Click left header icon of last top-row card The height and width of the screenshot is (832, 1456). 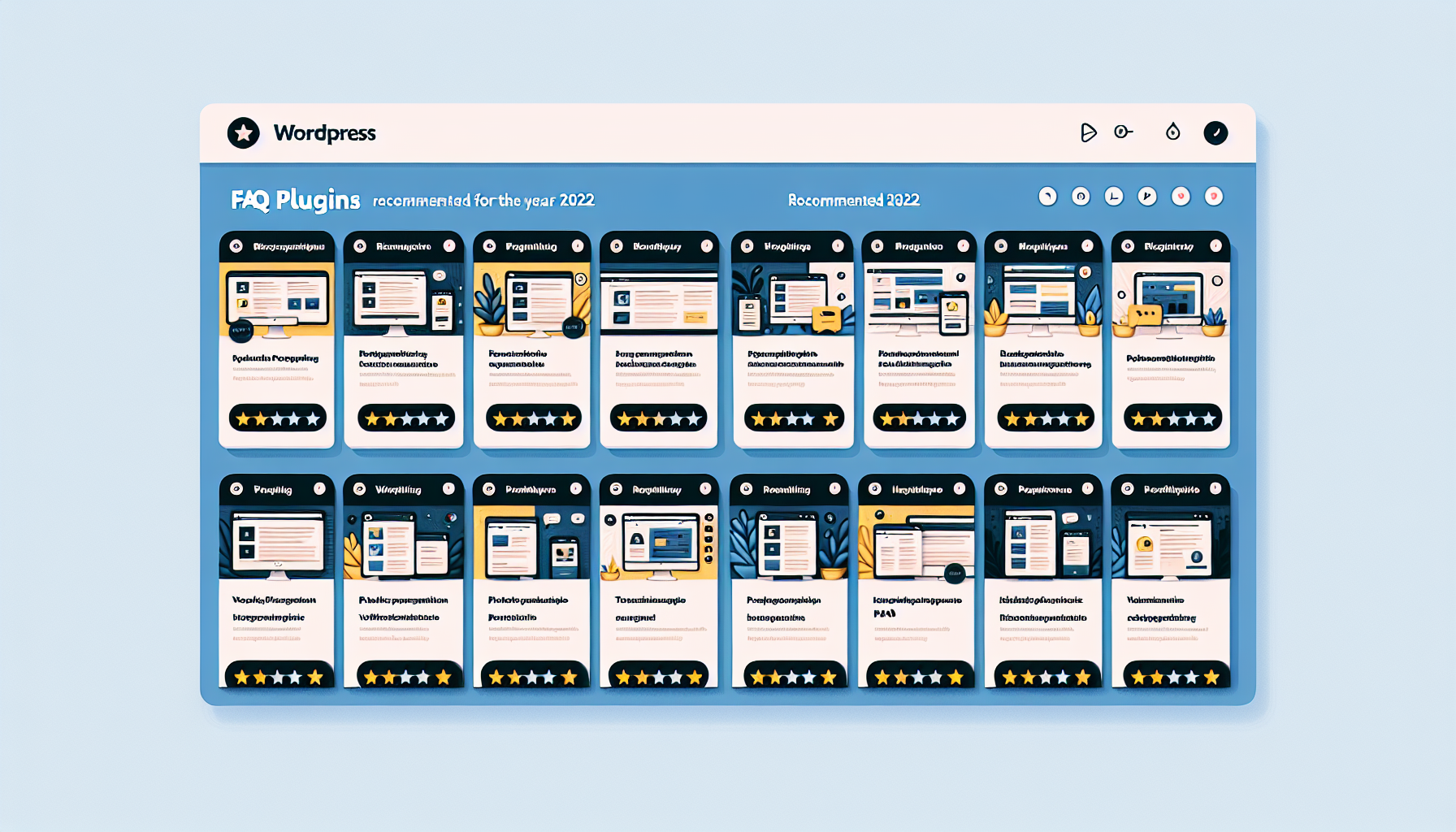pos(1128,246)
